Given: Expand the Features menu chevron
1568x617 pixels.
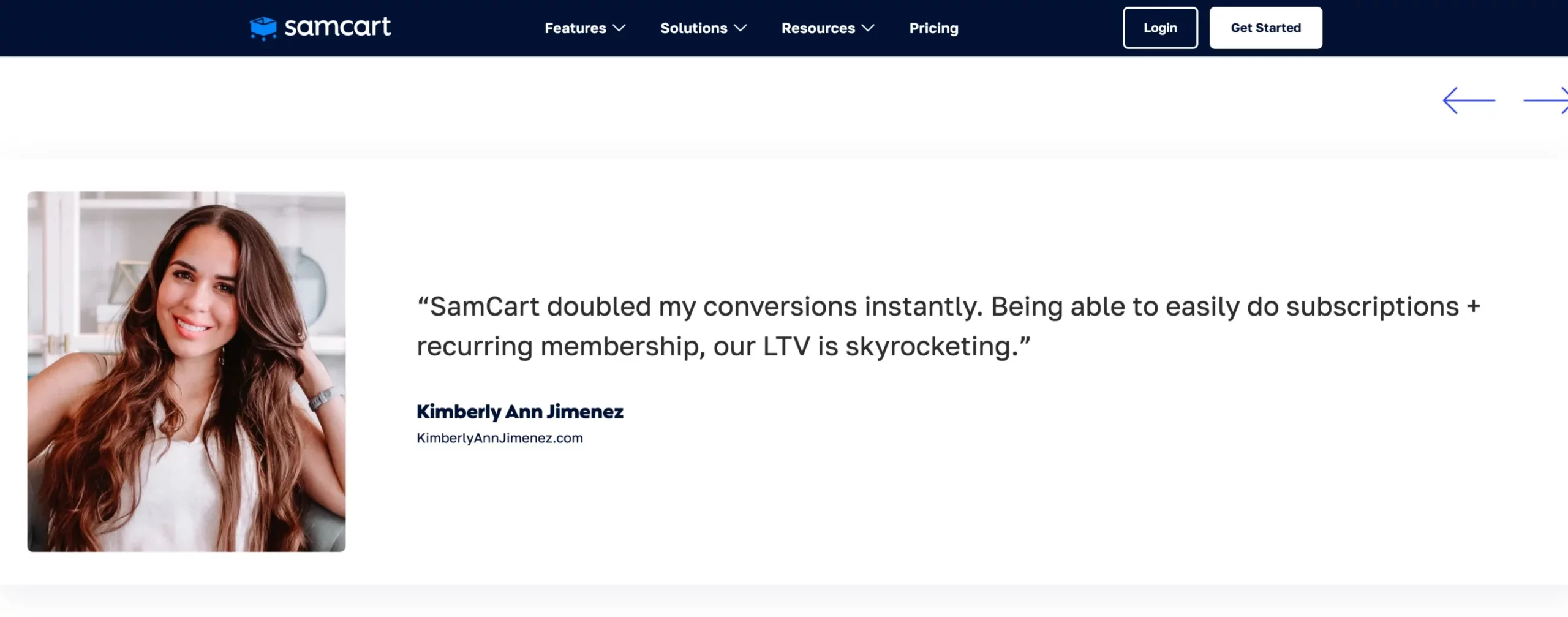Looking at the screenshot, I should point(619,28).
